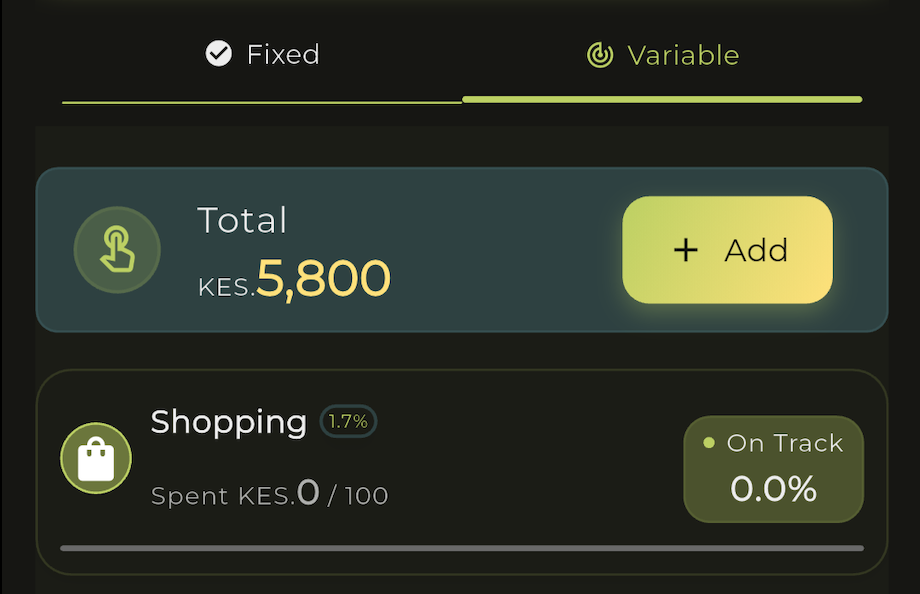Switch to the Variable tab
The width and height of the screenshot is (920, 594).
pyautogui.click(x=662, y=55)
